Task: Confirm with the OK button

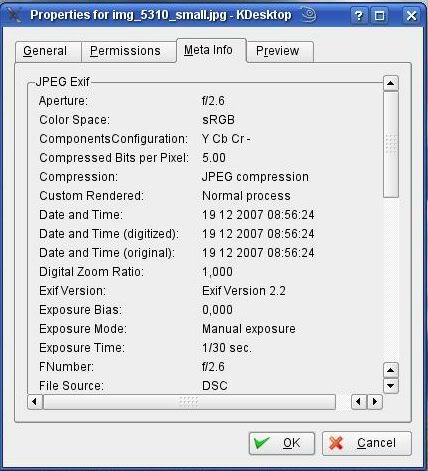Action: pyautogui.click(x=282, y=443)
